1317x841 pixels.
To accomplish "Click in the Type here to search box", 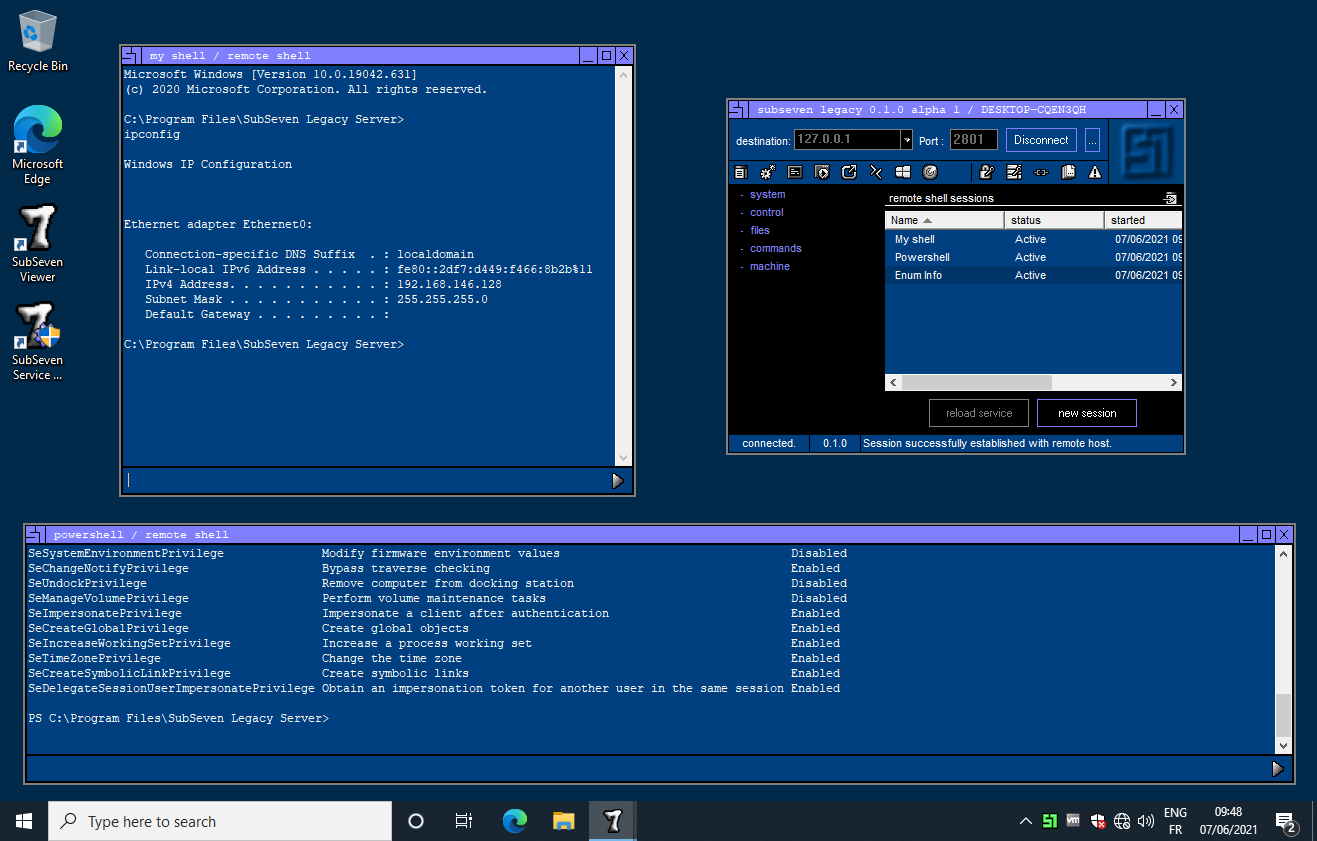I will [220, 821].
